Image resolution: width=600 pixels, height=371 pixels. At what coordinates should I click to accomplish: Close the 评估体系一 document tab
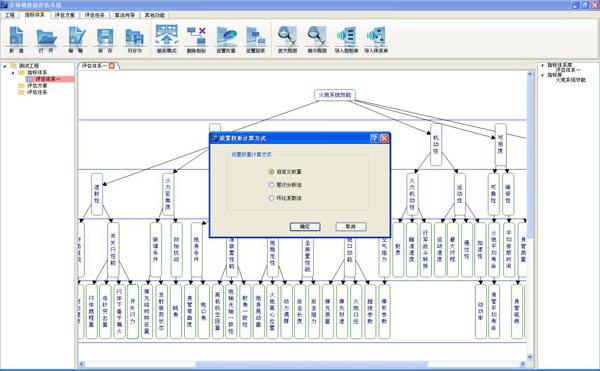[x=112, y=66]
